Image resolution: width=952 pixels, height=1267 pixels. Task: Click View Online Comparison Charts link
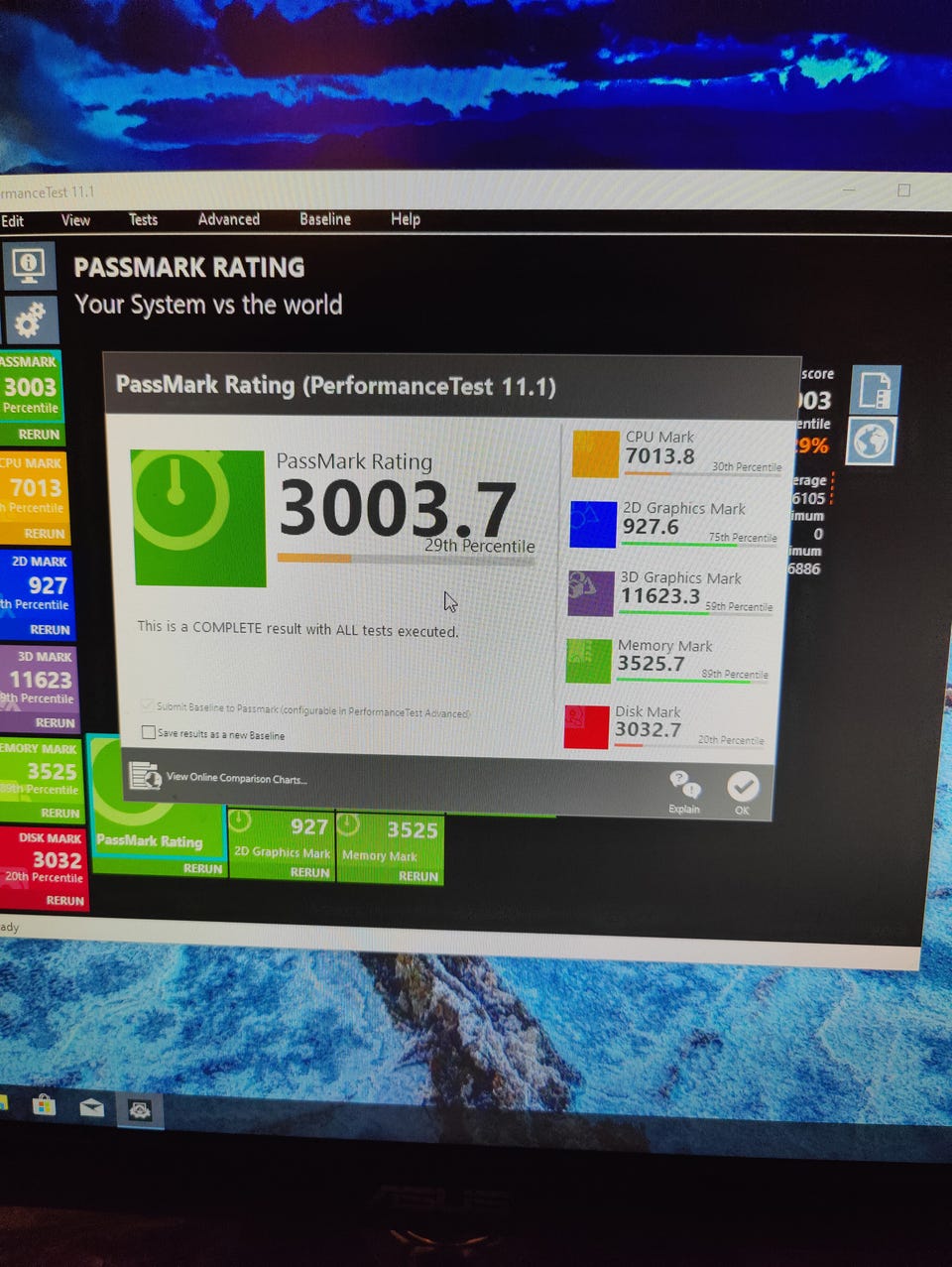tap(236, 779)
